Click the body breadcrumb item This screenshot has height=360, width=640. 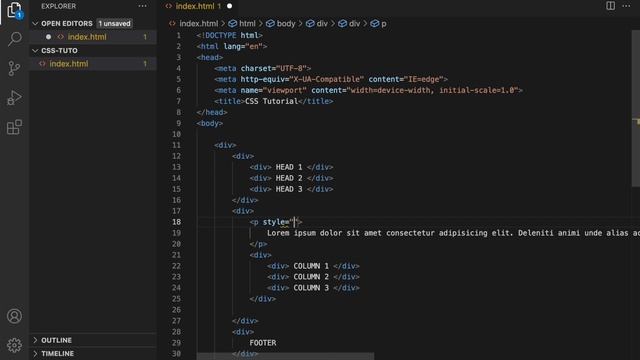coord(280,24)
